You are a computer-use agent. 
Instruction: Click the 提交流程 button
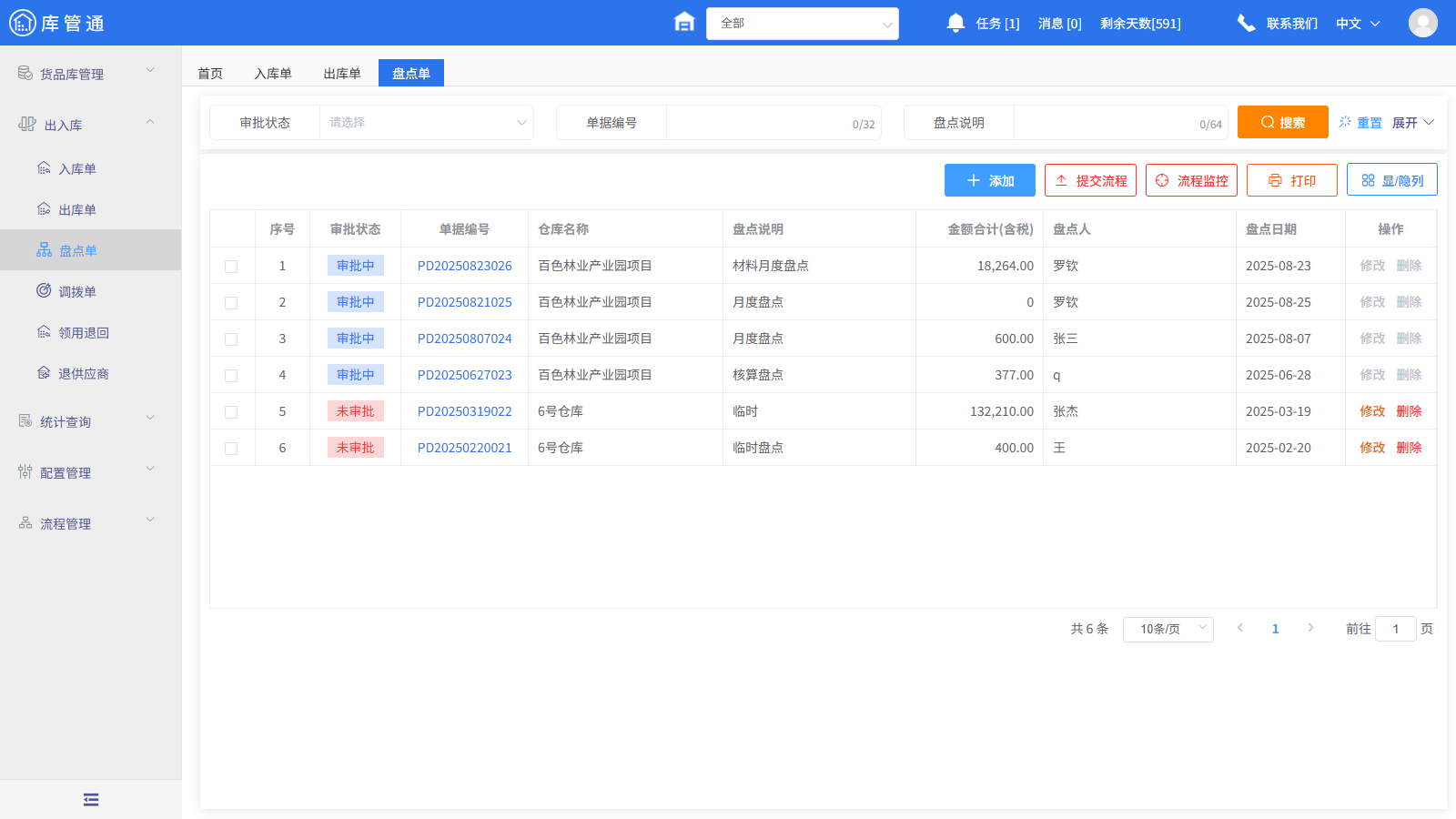[x=1091, y=180]
